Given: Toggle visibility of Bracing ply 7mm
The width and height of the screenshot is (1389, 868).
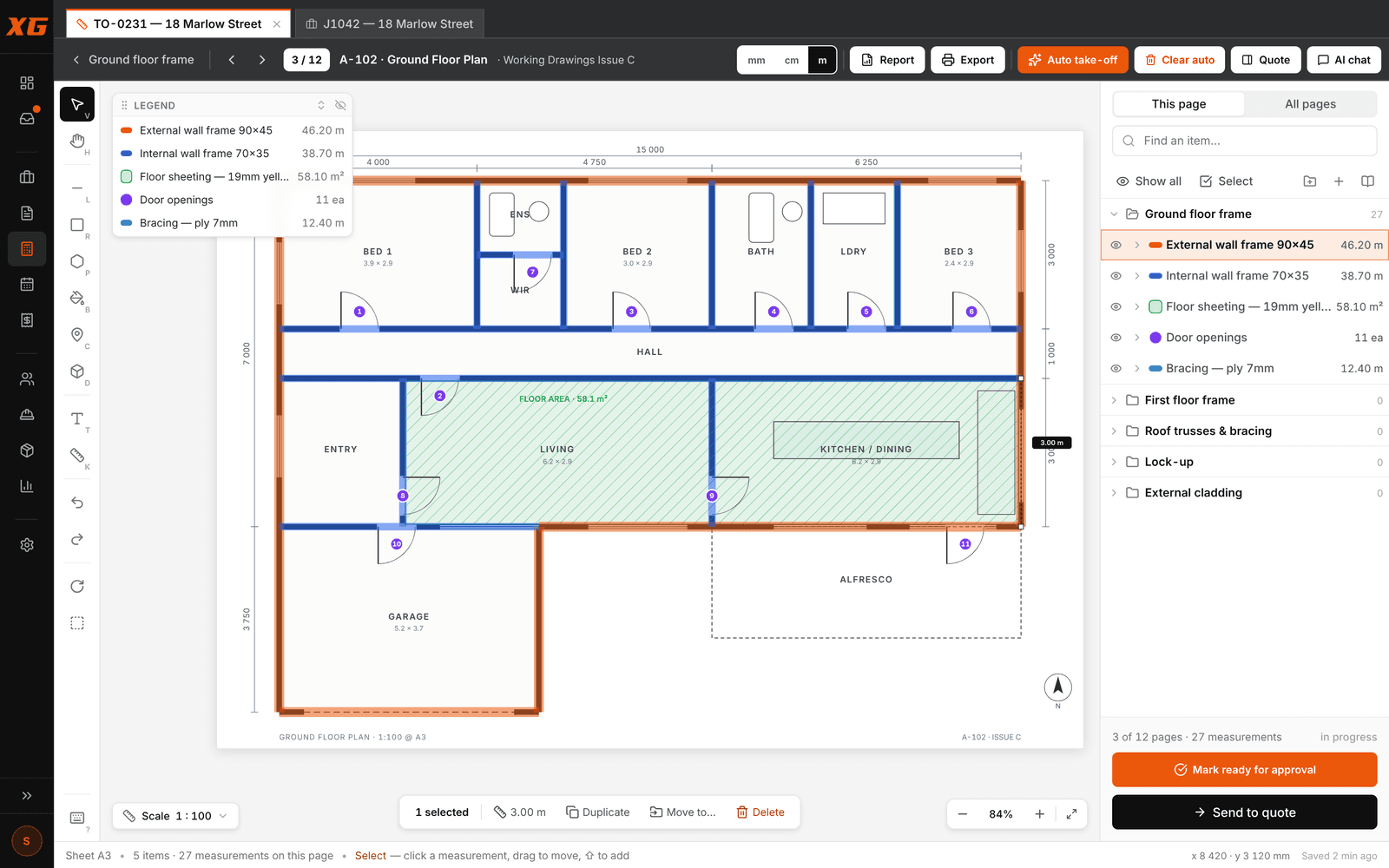Looking at the screenshot, I should click(x=1116, y=368).
